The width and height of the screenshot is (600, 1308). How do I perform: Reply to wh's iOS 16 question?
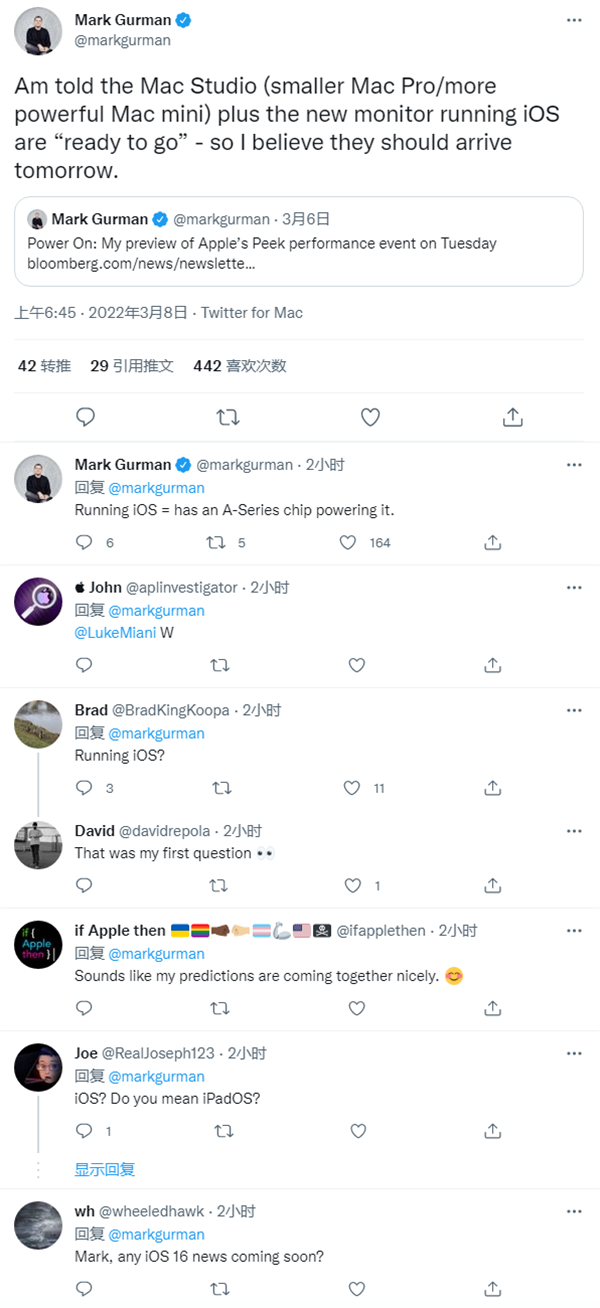85,1288
